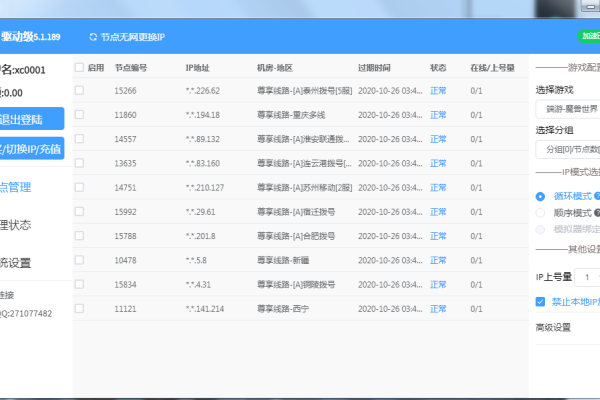Viewport: 600px width, 400px height.
Task: Click the expiry time for node 15834
Action: click(390, 284)
